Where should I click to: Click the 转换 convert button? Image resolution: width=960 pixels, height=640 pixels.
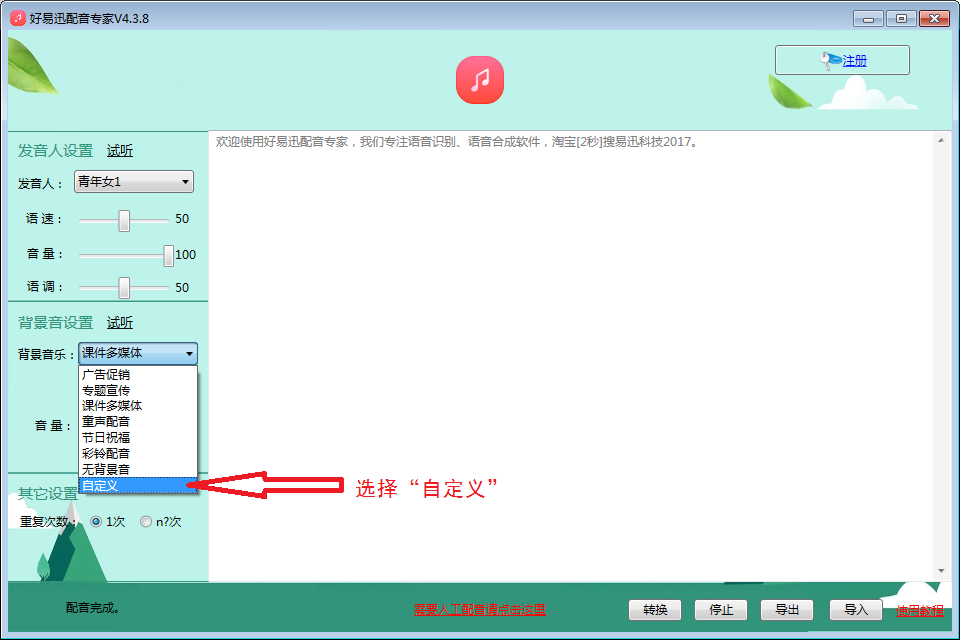tap(655, 610)
